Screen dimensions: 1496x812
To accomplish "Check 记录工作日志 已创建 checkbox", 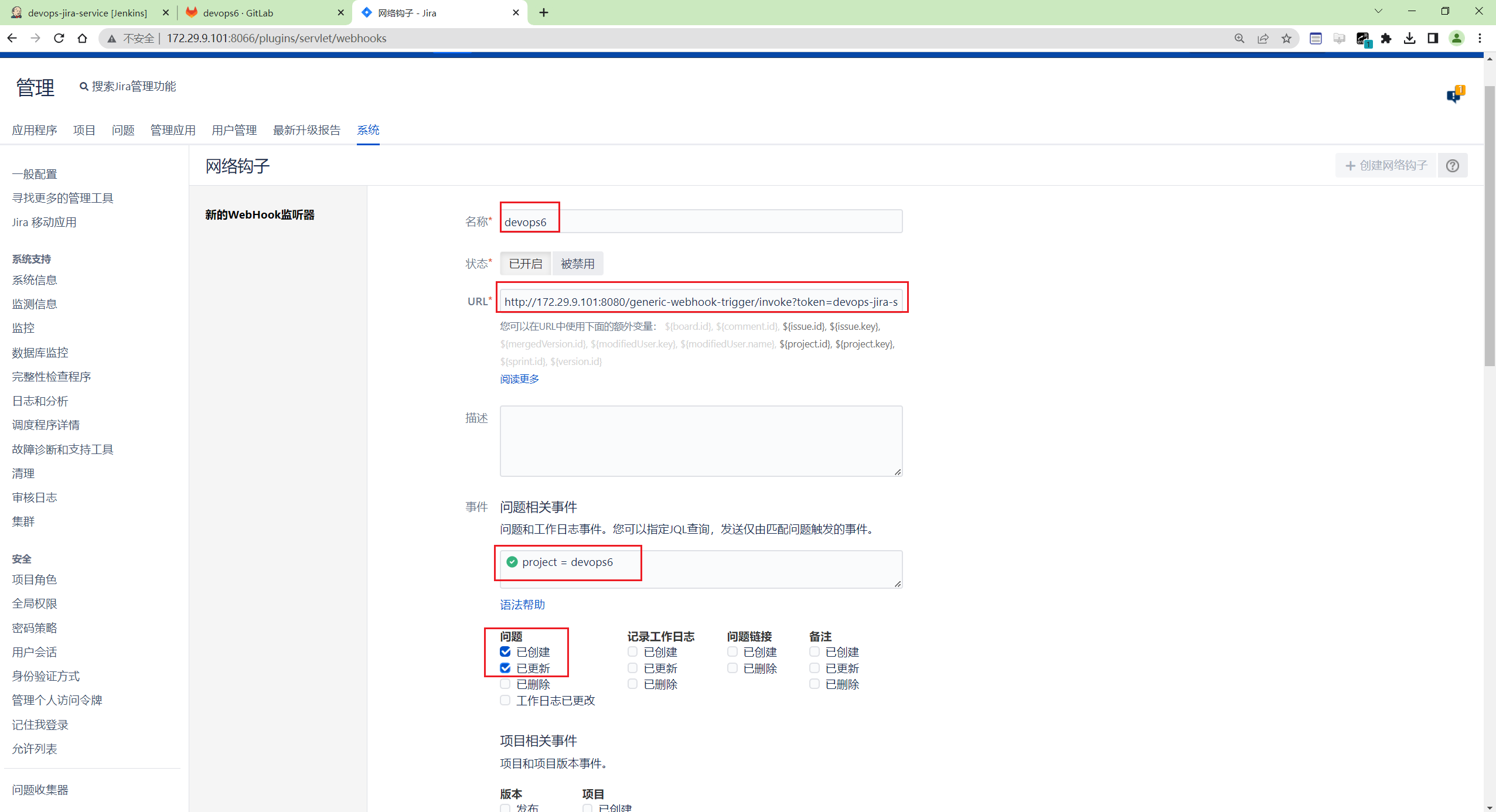I will [632, 651].
